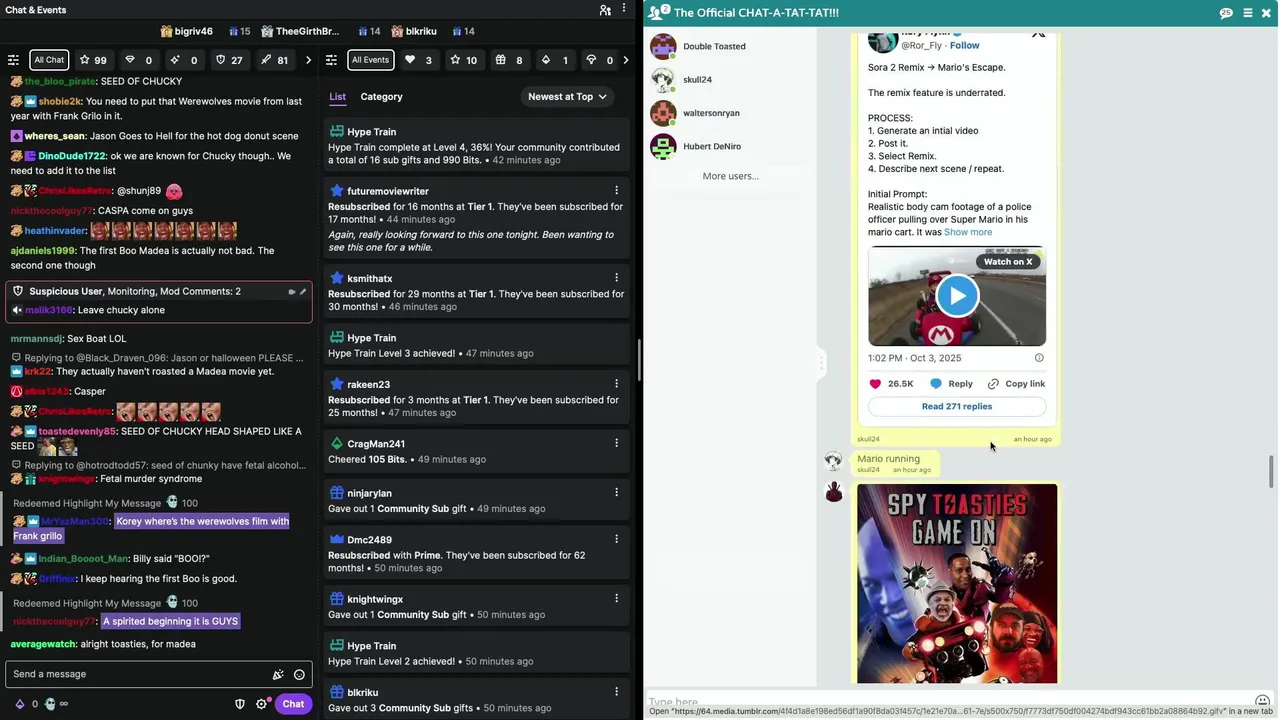Open options for futuremoviewriter resub event
Viewport: 1280px width, 720px height.
616,190
